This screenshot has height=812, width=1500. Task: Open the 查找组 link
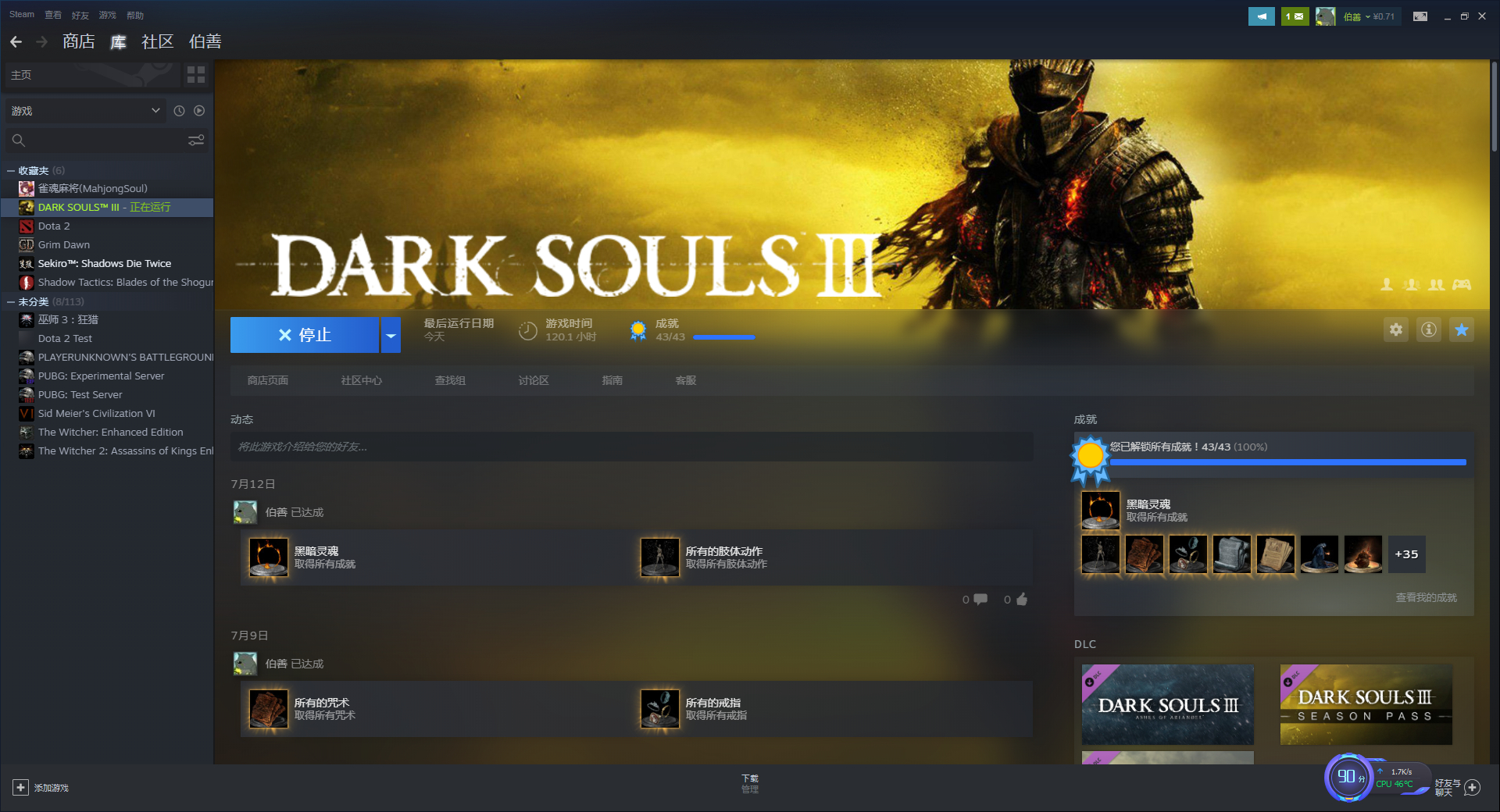[450, 380]
